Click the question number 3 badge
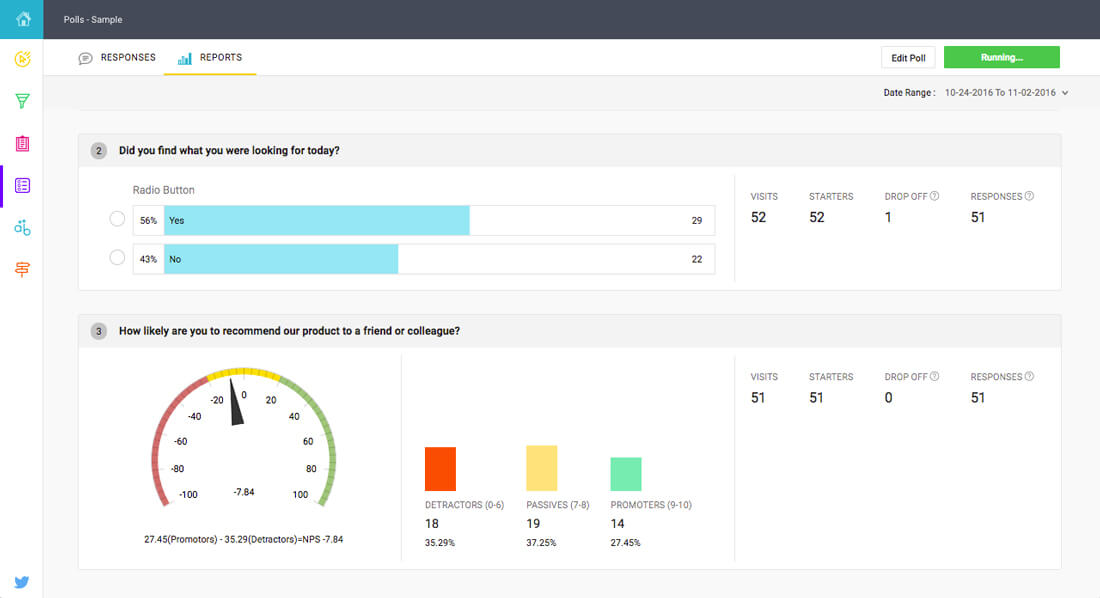1100x598 pixels. coord(99,331)
